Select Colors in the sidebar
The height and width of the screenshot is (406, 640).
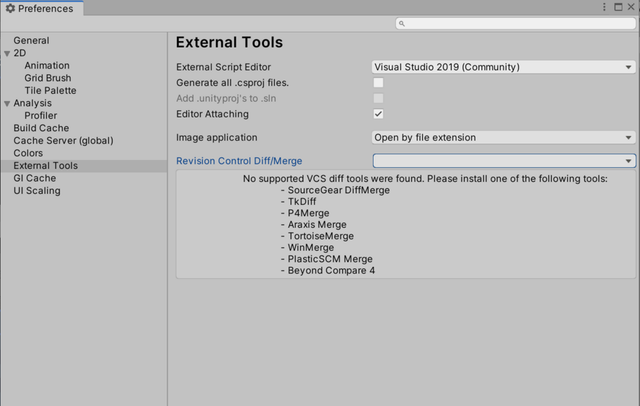click(x=28, y=153)
